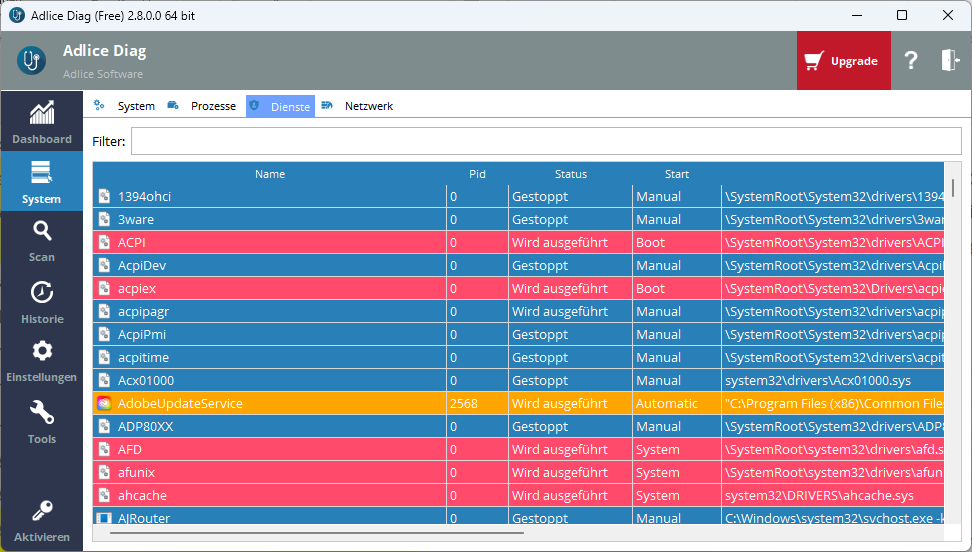The height and width of the screenshot is (552, 972).
Task: Click the 3ware service file icon
Action: coord(104,220)
